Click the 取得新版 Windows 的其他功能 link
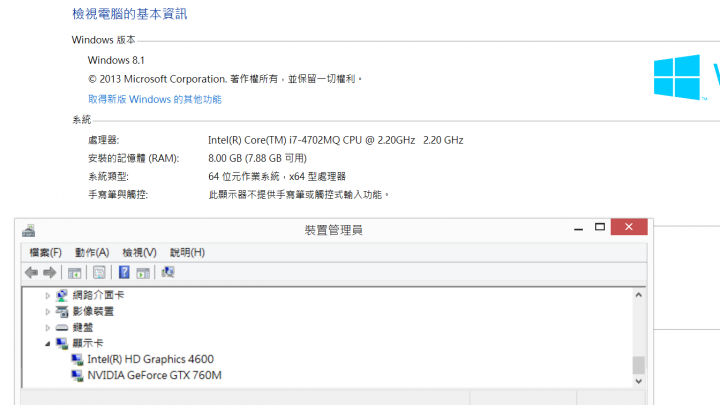 (x=155, y=99)
